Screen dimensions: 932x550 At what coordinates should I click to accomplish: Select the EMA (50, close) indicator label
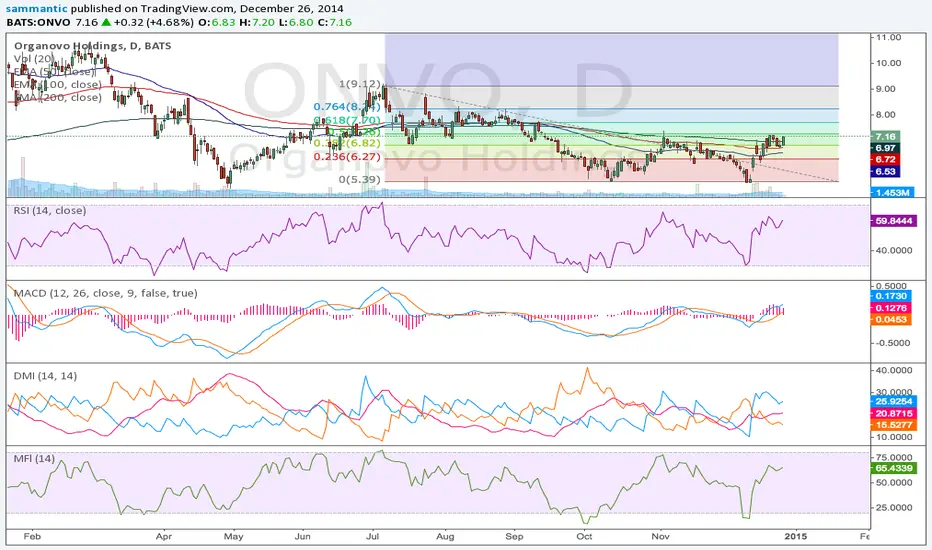[x=54, y=72]
